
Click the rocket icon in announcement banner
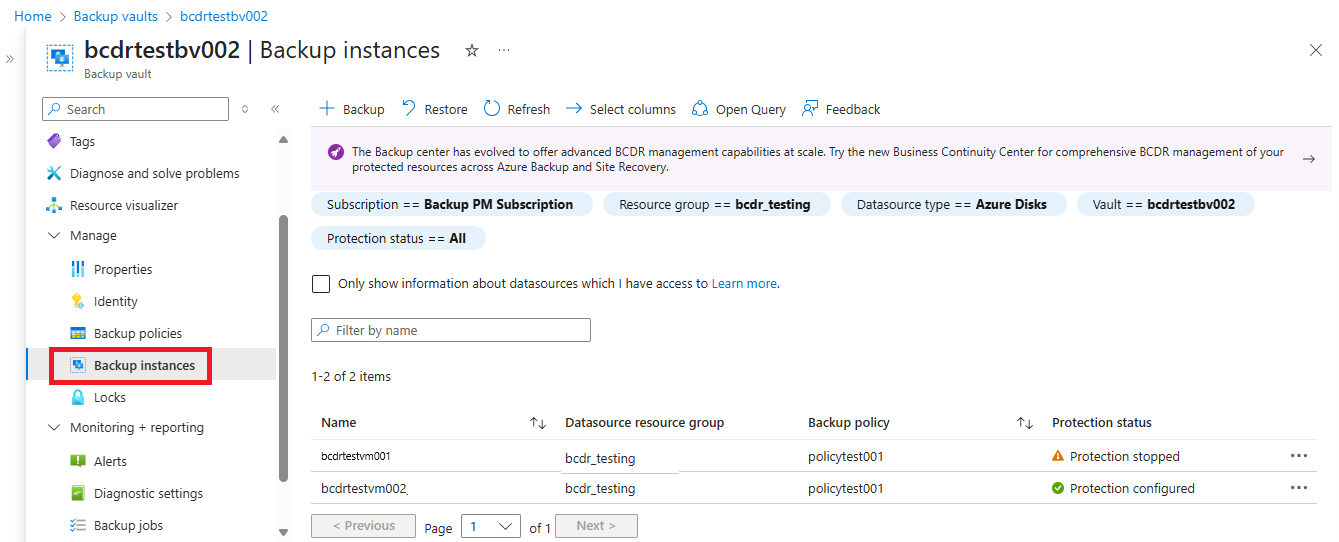click(x=336, y=152)
